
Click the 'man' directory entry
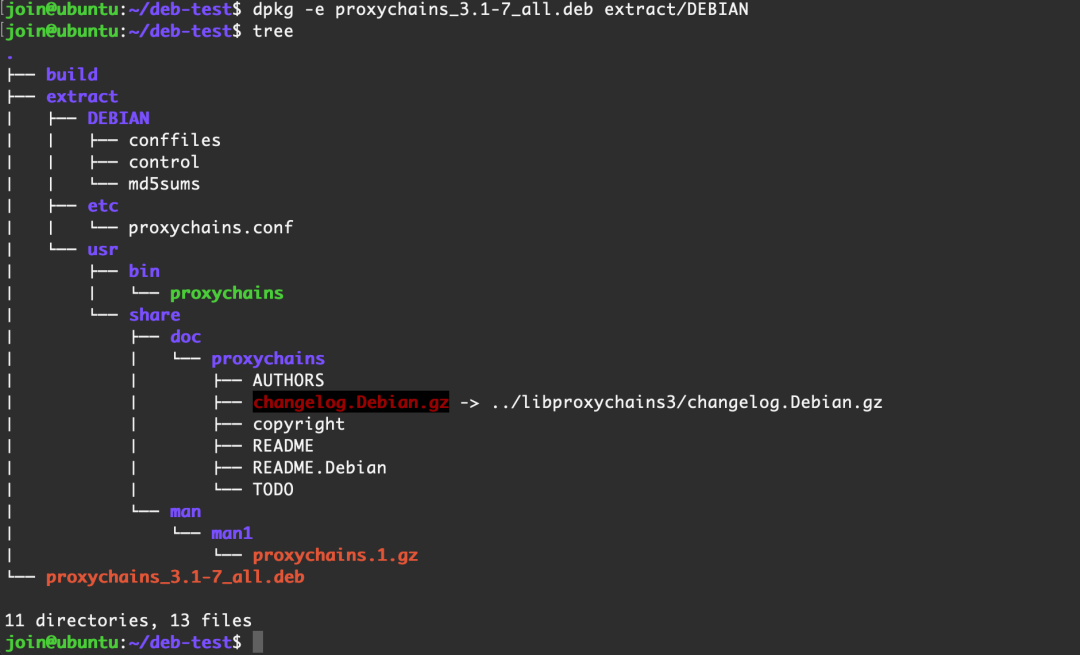tap(185, 512)
